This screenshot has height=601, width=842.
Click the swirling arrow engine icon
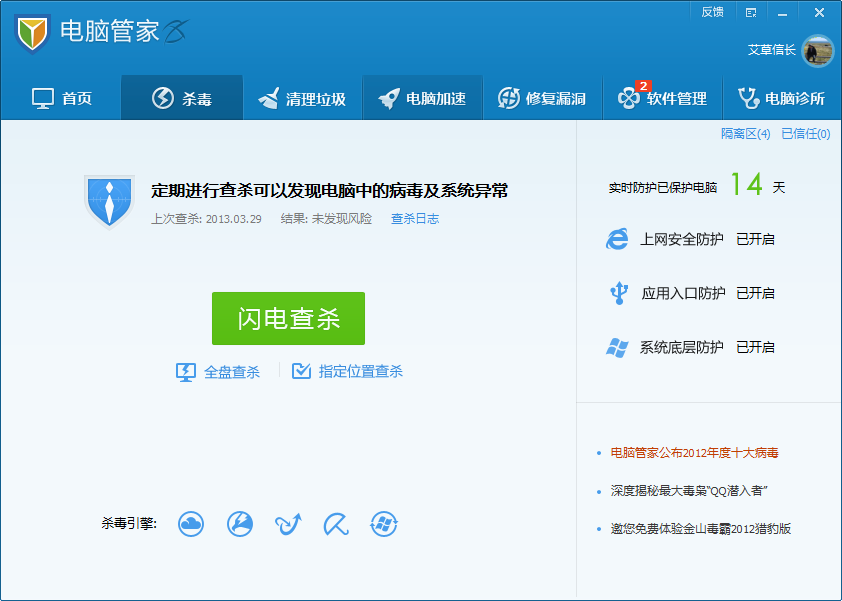(x=288, y=523)
